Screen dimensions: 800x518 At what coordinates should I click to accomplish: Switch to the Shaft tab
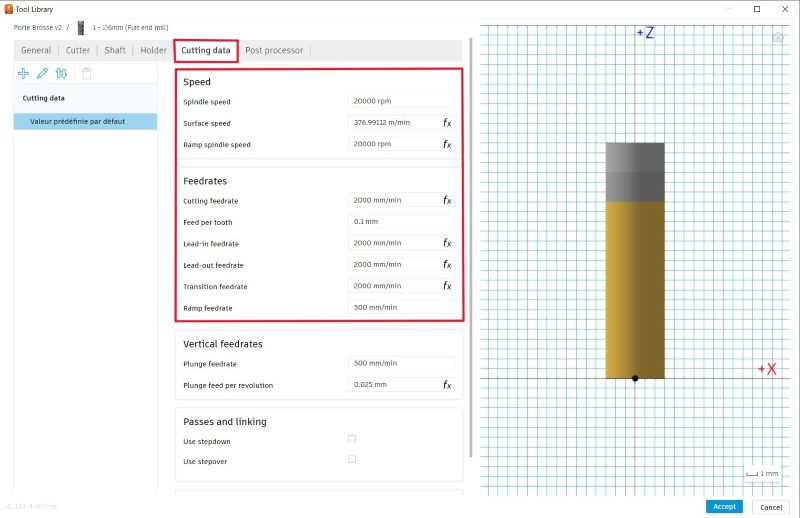(115, 51)
